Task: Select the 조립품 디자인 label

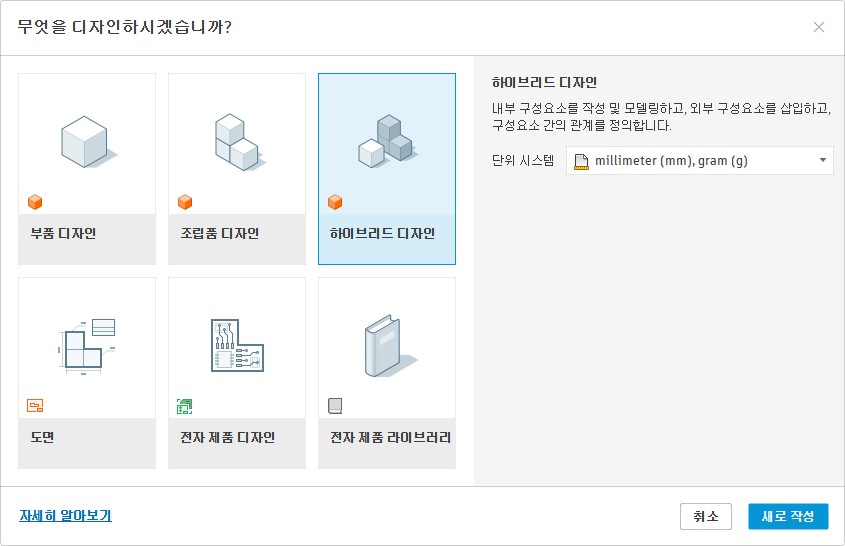Action: point(220,234)
